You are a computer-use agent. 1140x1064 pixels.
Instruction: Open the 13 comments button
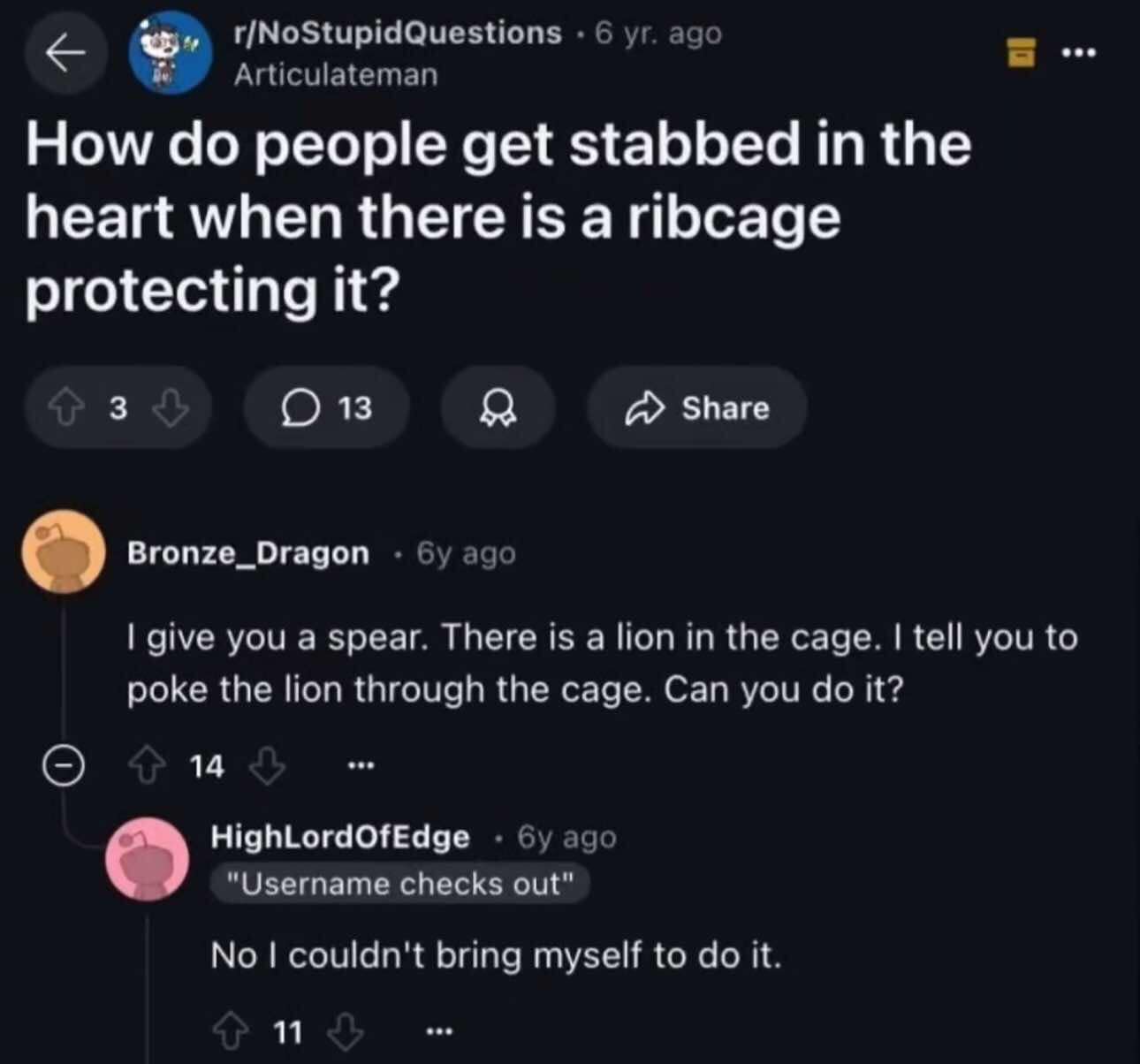[x=327, y=408]
